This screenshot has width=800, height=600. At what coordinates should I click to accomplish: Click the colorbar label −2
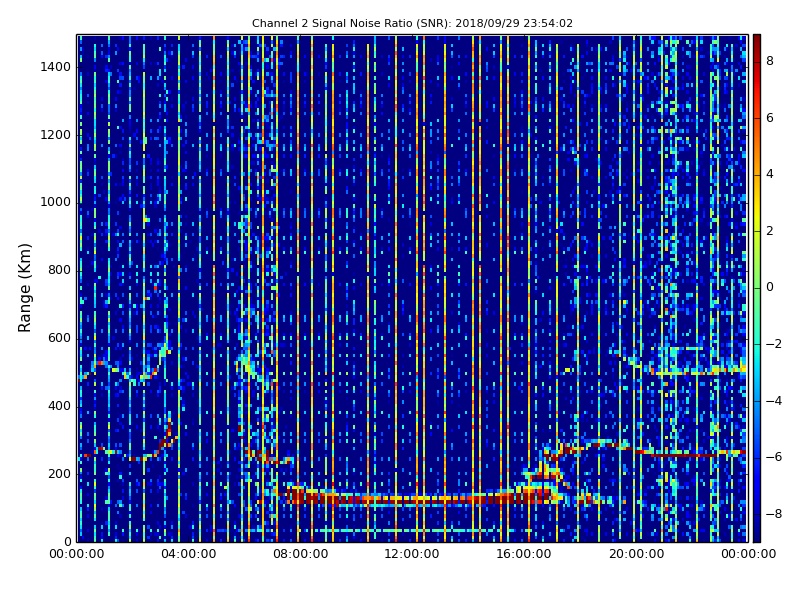[774, 344]
